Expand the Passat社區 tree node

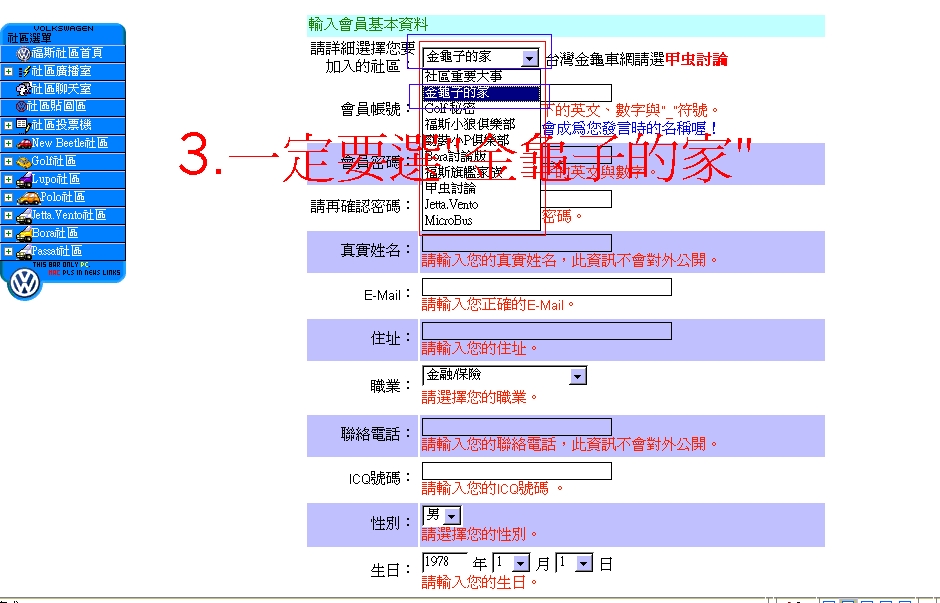(x=8, y=251)
